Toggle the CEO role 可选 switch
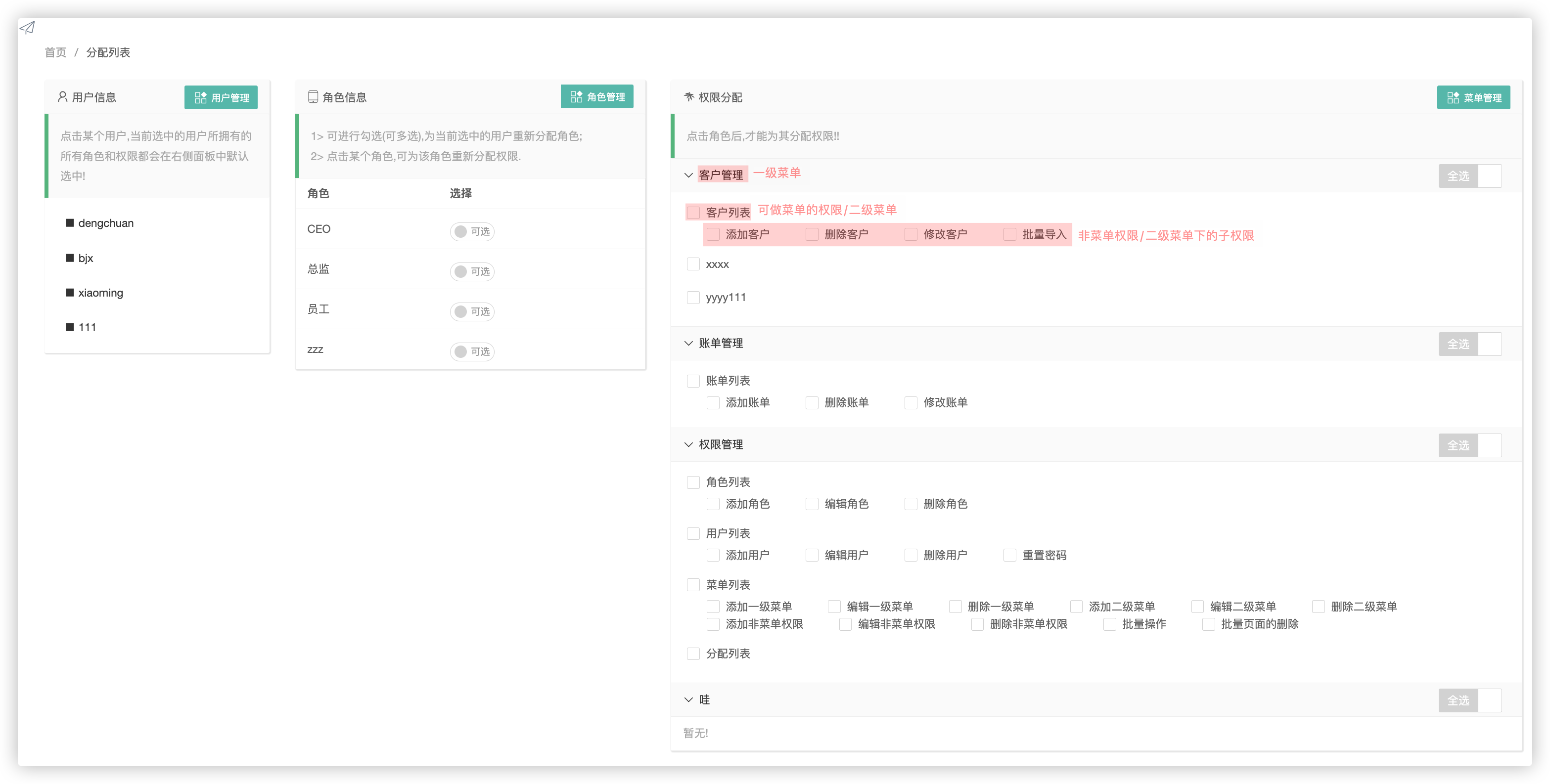 [472, 231]
